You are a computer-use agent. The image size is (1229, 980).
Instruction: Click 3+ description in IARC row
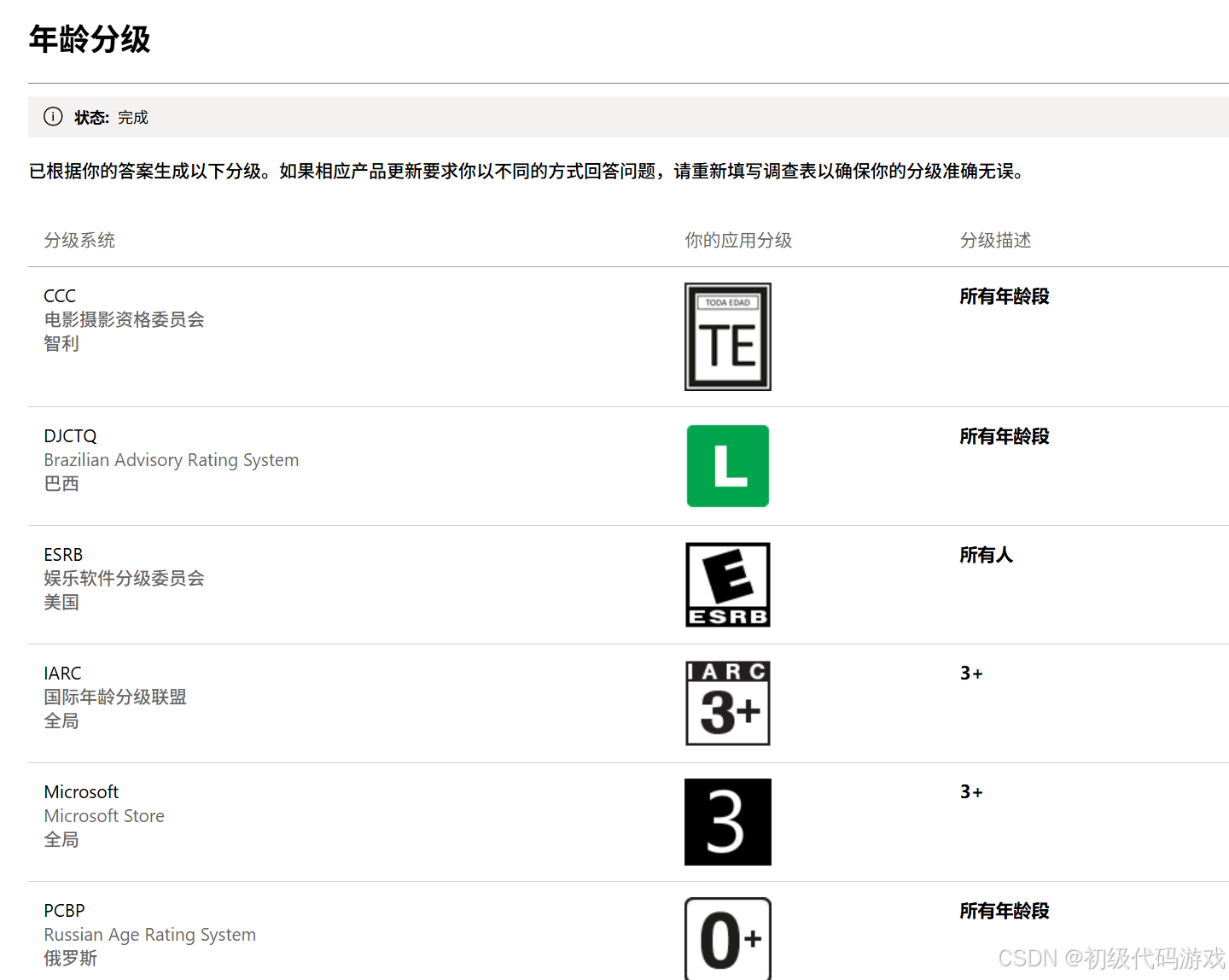click(971, 674)
